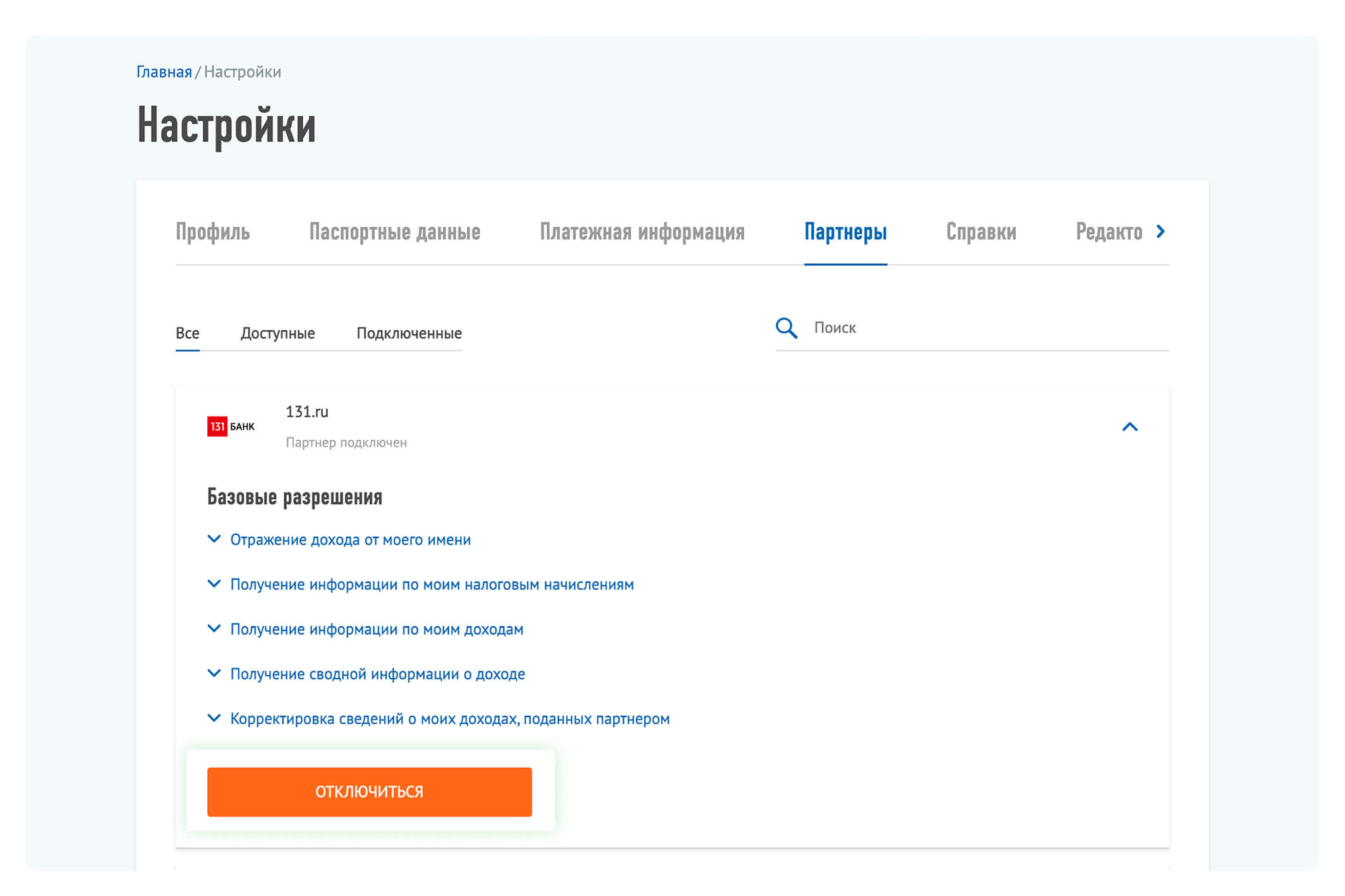1345x896 pixels.
Task: Follow the Главная breadcrumb link
Action: tap(164, 71)
